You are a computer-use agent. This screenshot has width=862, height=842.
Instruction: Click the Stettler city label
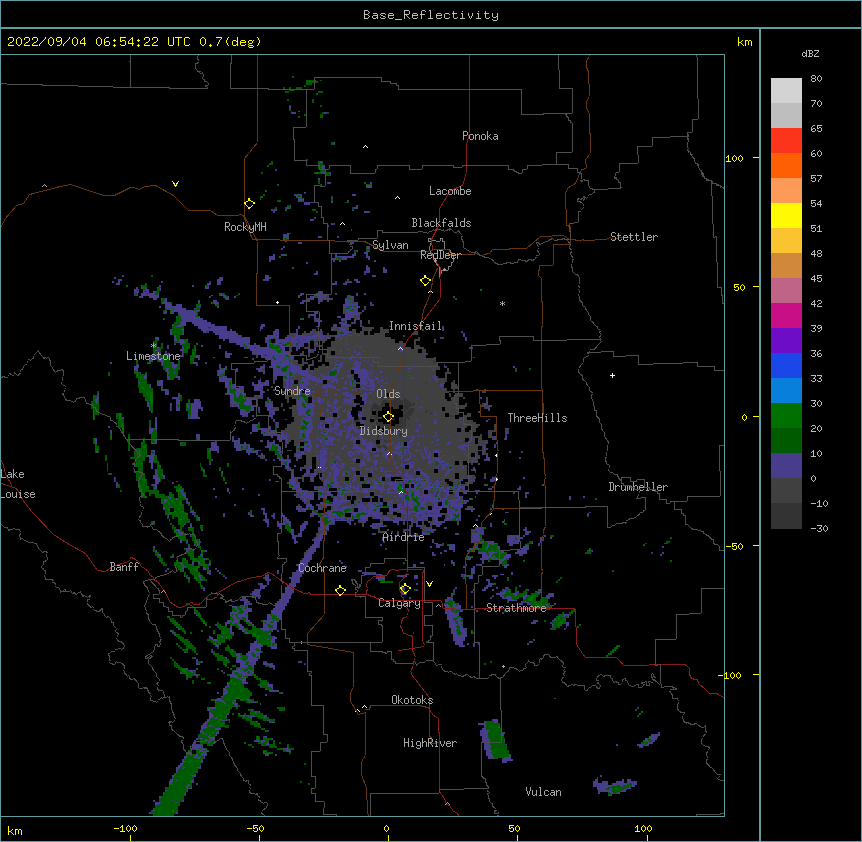634,237
